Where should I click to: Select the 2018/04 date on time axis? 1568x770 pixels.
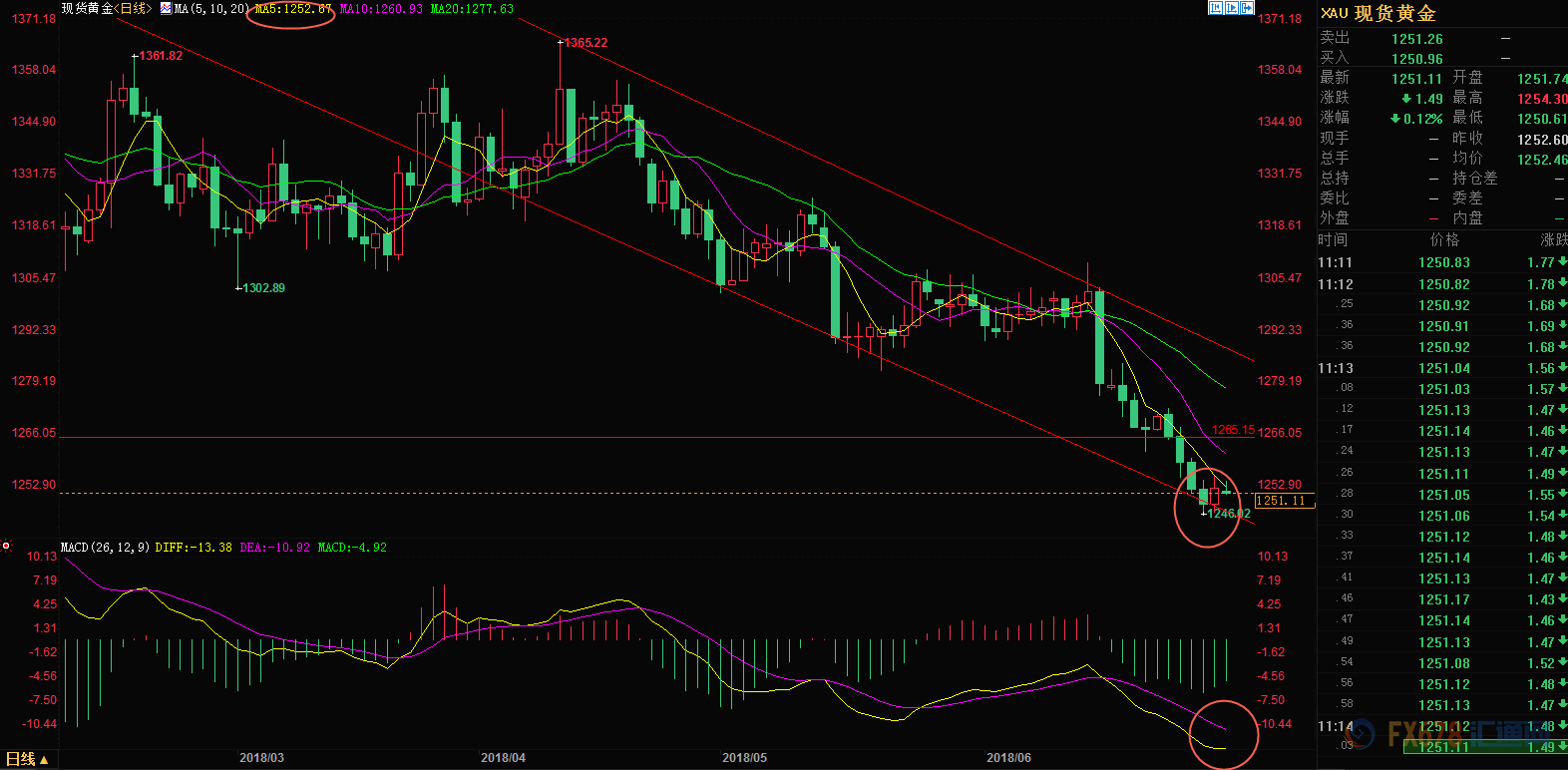(x=503, y=758)
